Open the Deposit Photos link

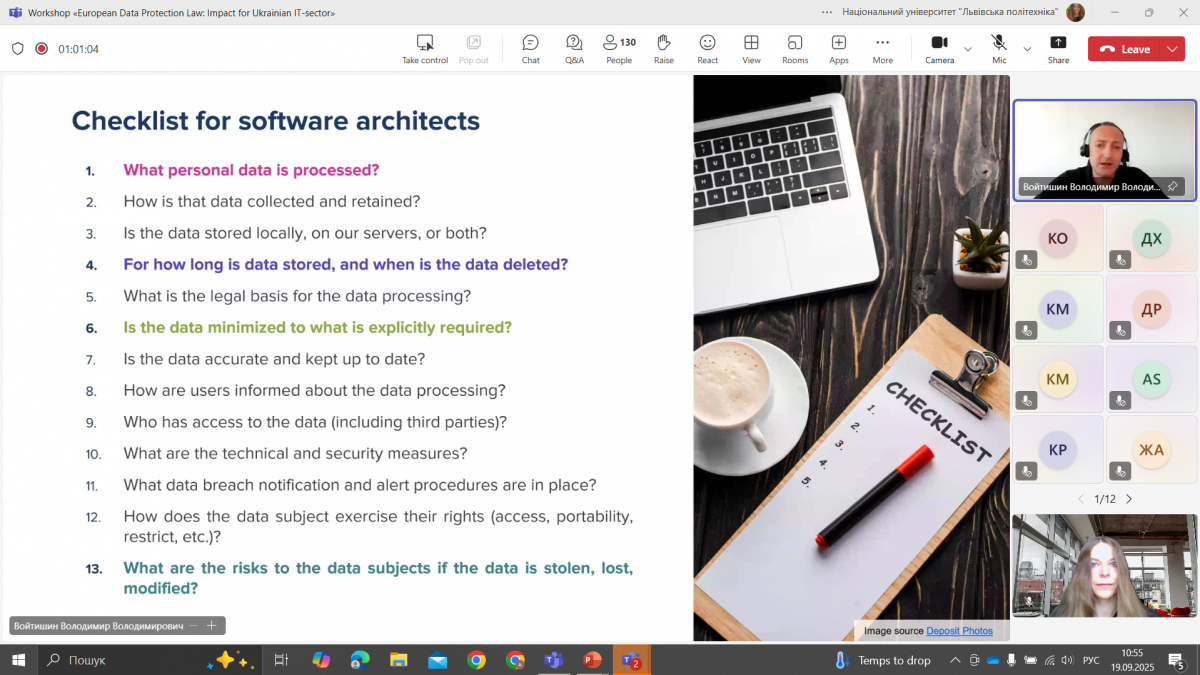pyautogui.click(x=959, y=631)
